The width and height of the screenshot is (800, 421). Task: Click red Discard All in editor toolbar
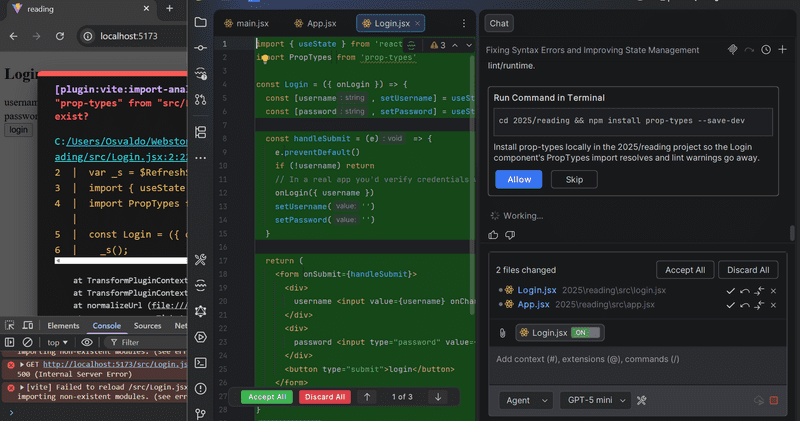(325, 397)
